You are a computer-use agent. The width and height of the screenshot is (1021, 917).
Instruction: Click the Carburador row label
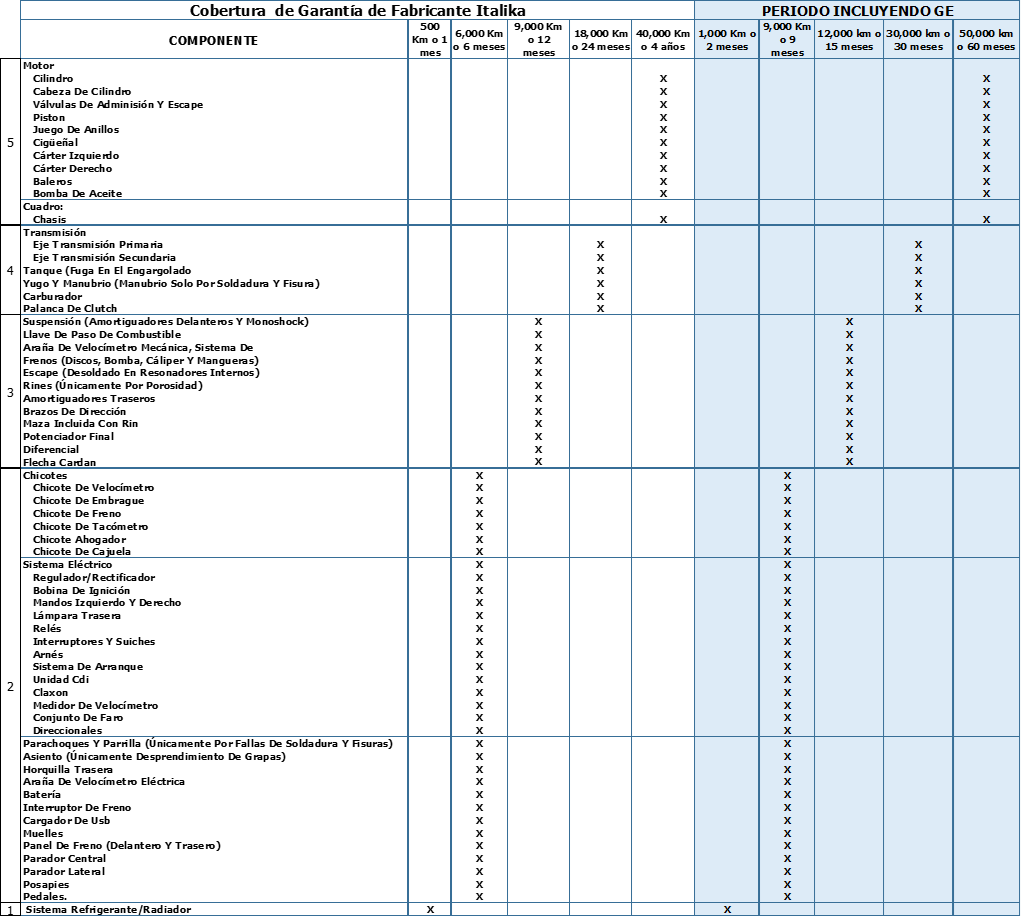[x=51, y=296]
